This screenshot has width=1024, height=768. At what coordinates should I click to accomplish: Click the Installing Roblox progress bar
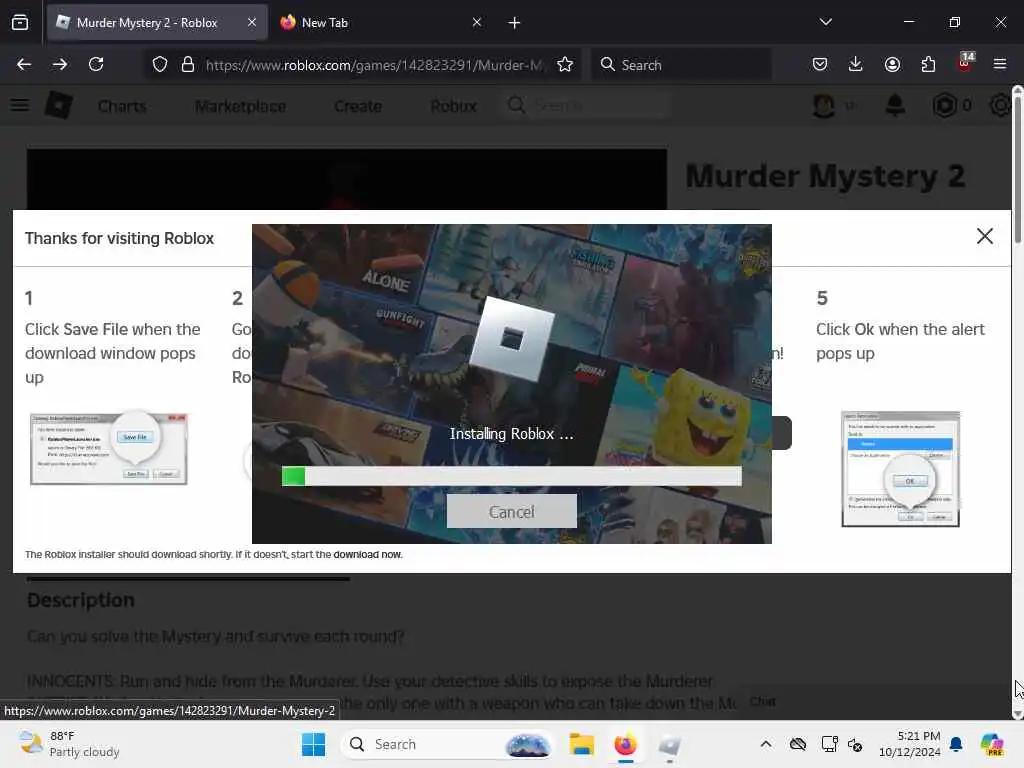click(511, 476)
